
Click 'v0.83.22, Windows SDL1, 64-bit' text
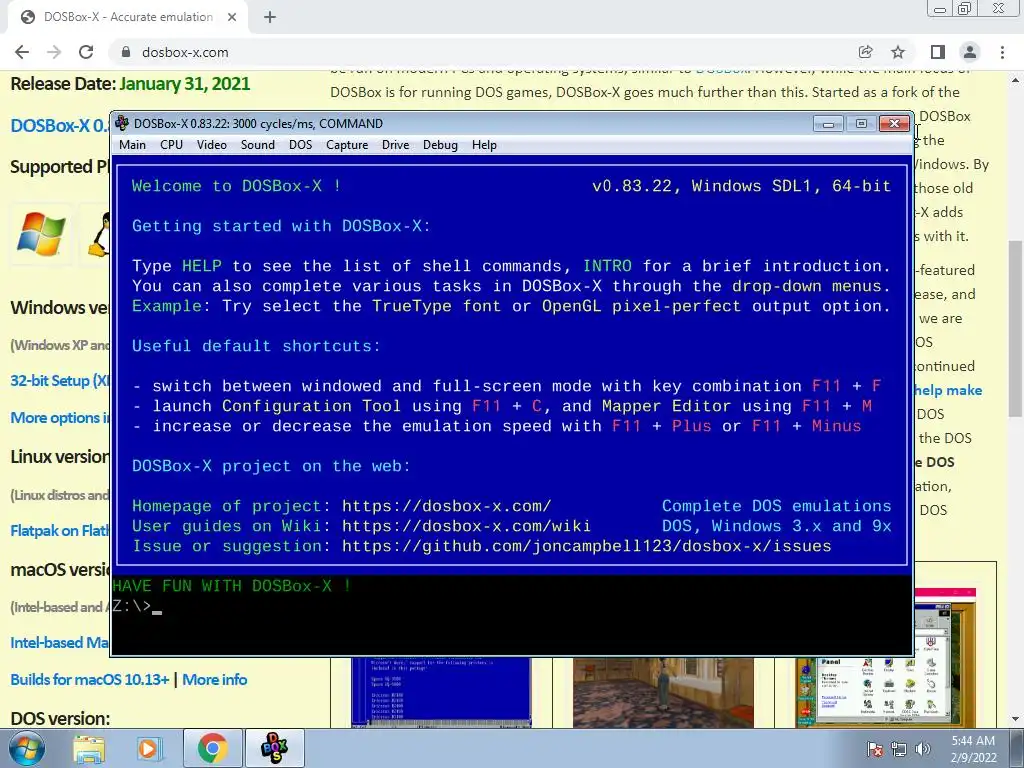(x=741, y=186)
